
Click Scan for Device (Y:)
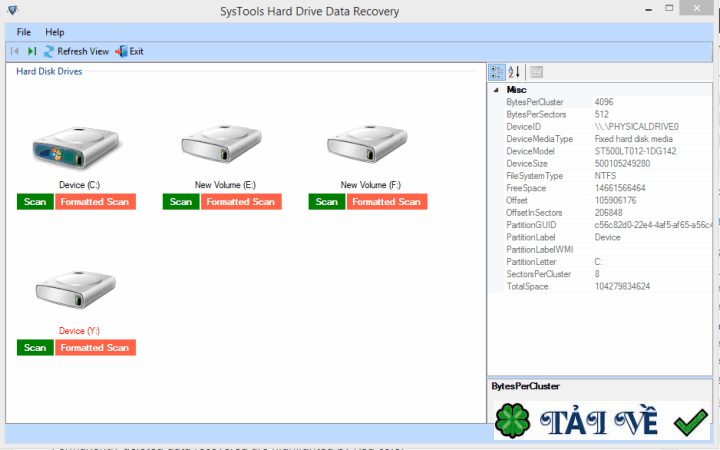[35, 348]
